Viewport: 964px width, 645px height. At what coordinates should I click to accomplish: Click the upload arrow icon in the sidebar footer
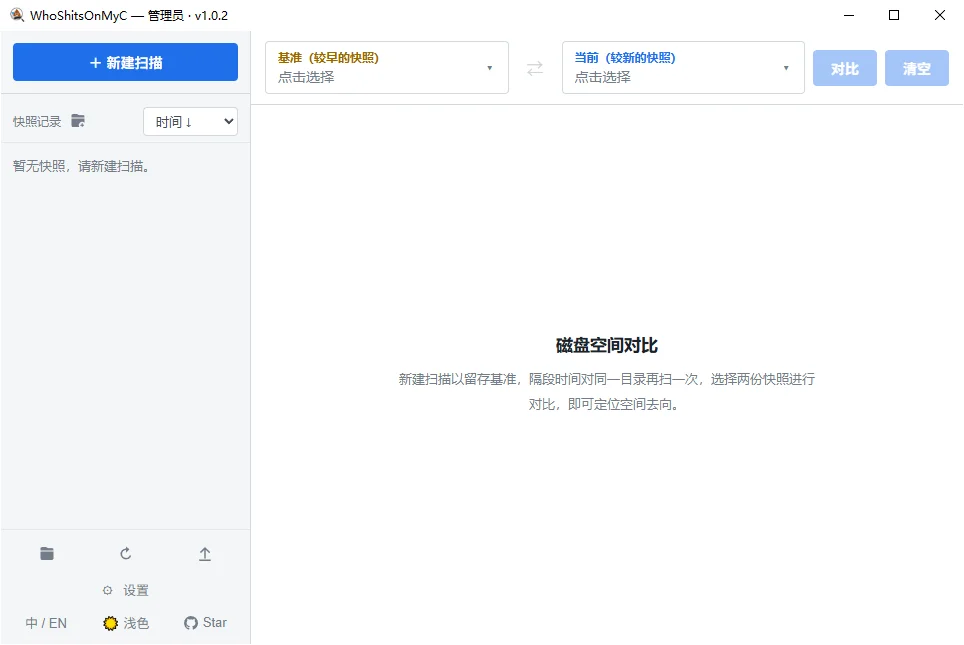click(x=205, y=554)
